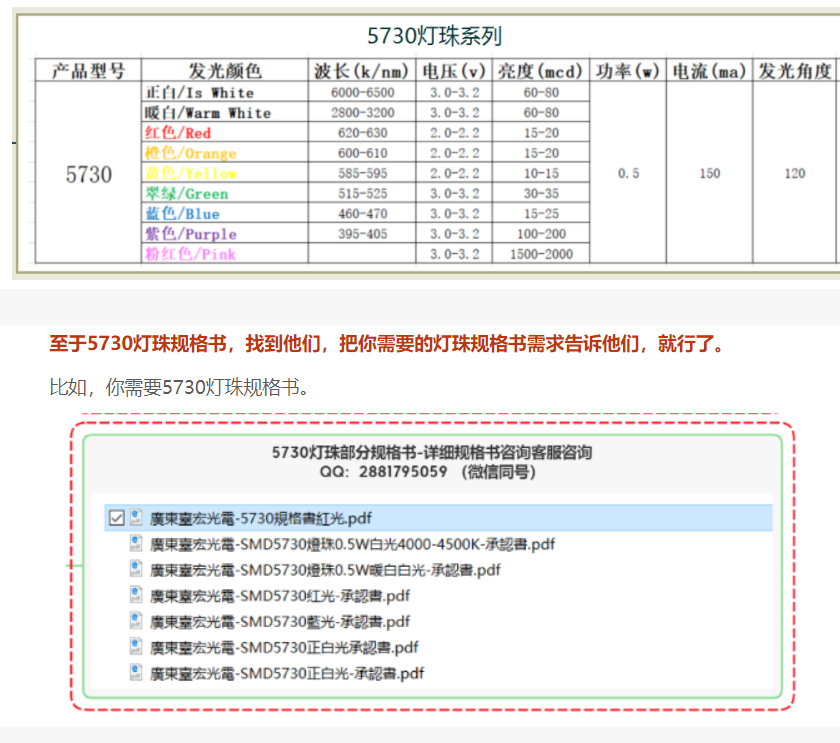Click the PDF icon of SMD5730紅光-承認書.pdf
The image size is (840, 743).
136,595
